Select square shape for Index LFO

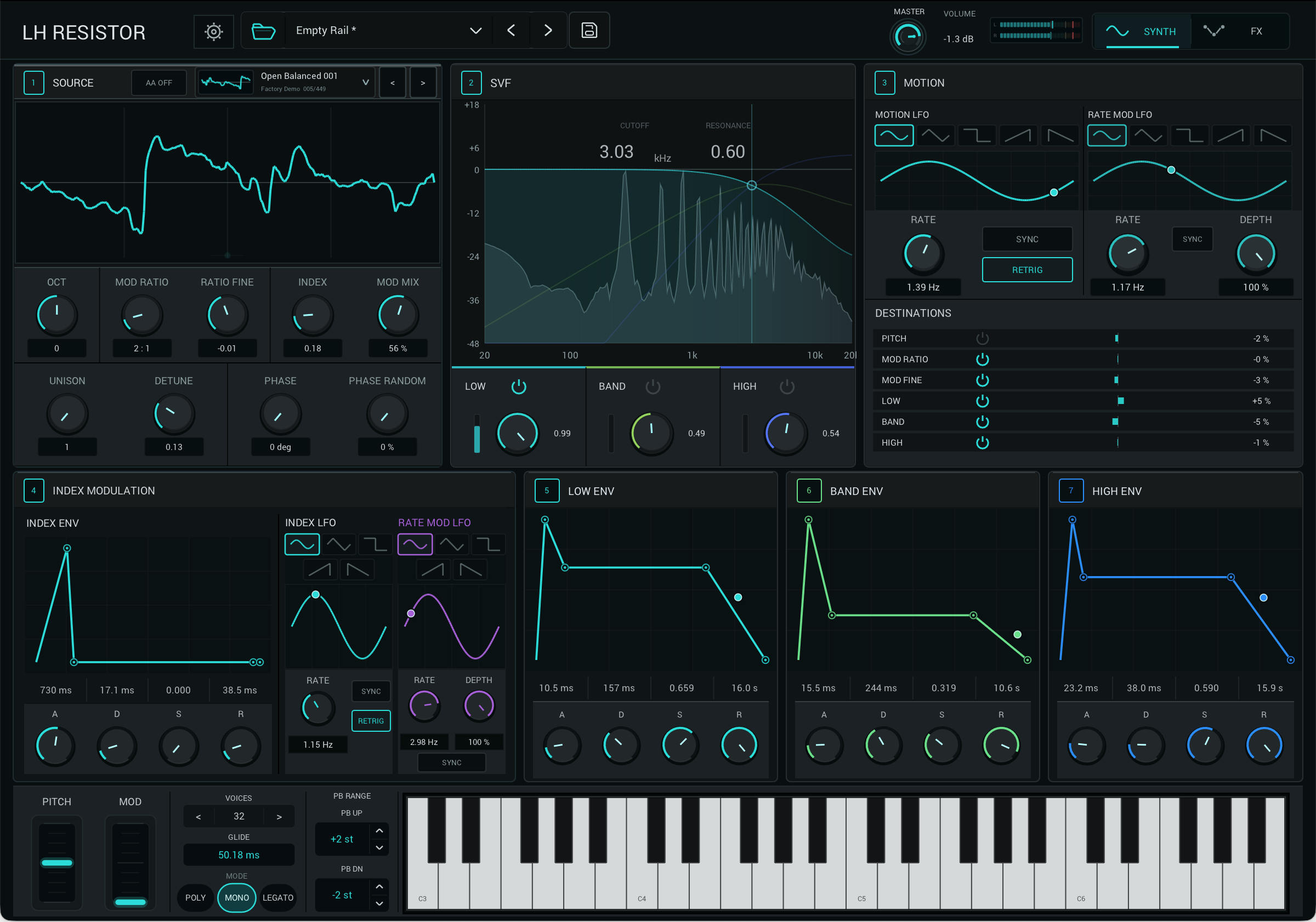pos(376,544)
